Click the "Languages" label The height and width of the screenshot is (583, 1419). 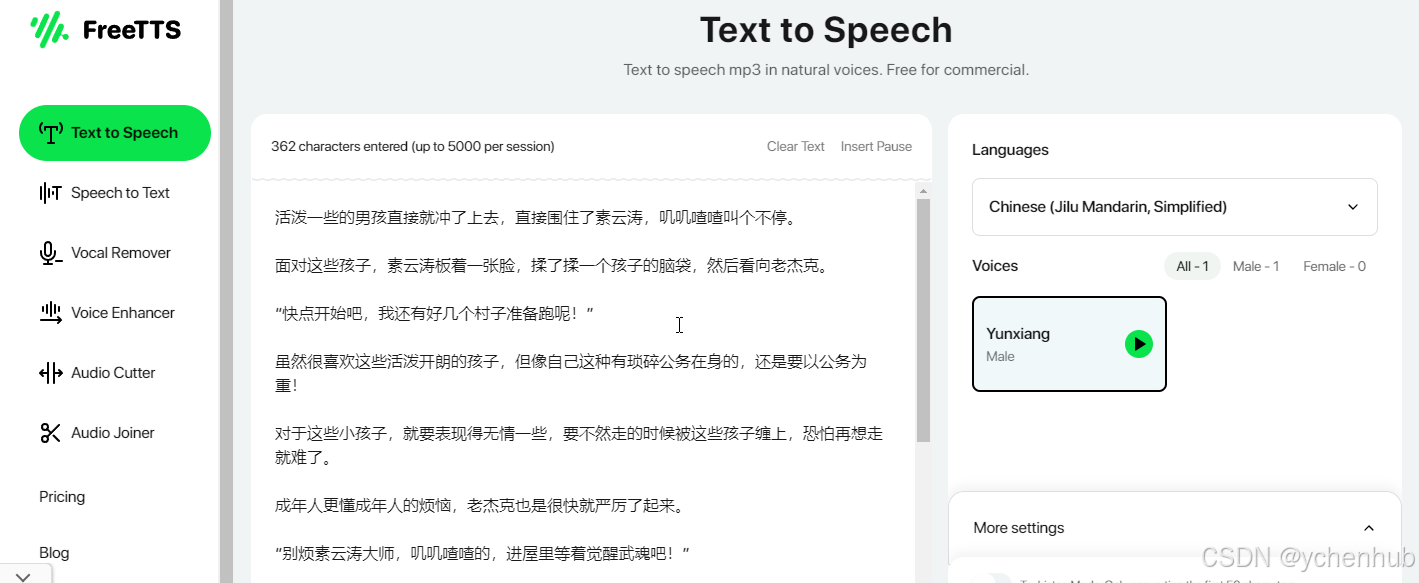pyautogui.click(x=1010, y=150)
